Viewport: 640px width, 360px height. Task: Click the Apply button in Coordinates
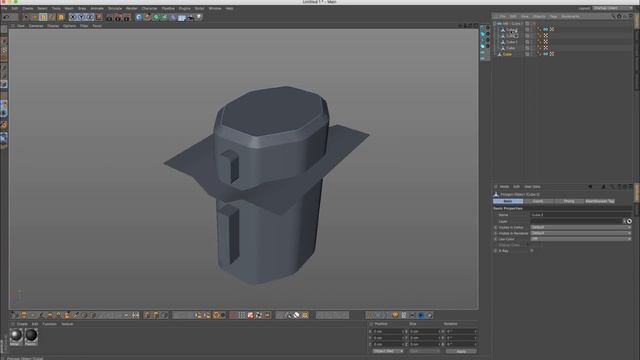(461, 351)
